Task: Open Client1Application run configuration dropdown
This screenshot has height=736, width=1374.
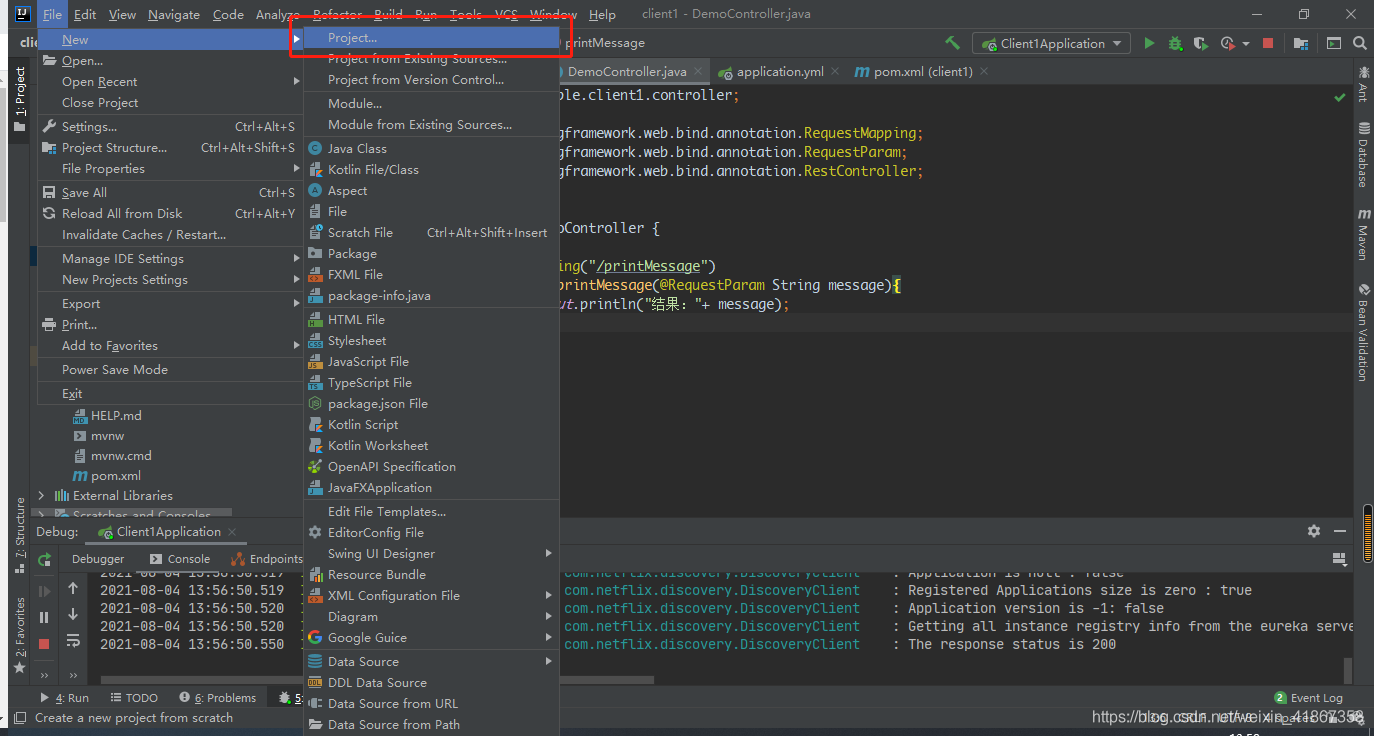Action: click(x=1053, y=43)
